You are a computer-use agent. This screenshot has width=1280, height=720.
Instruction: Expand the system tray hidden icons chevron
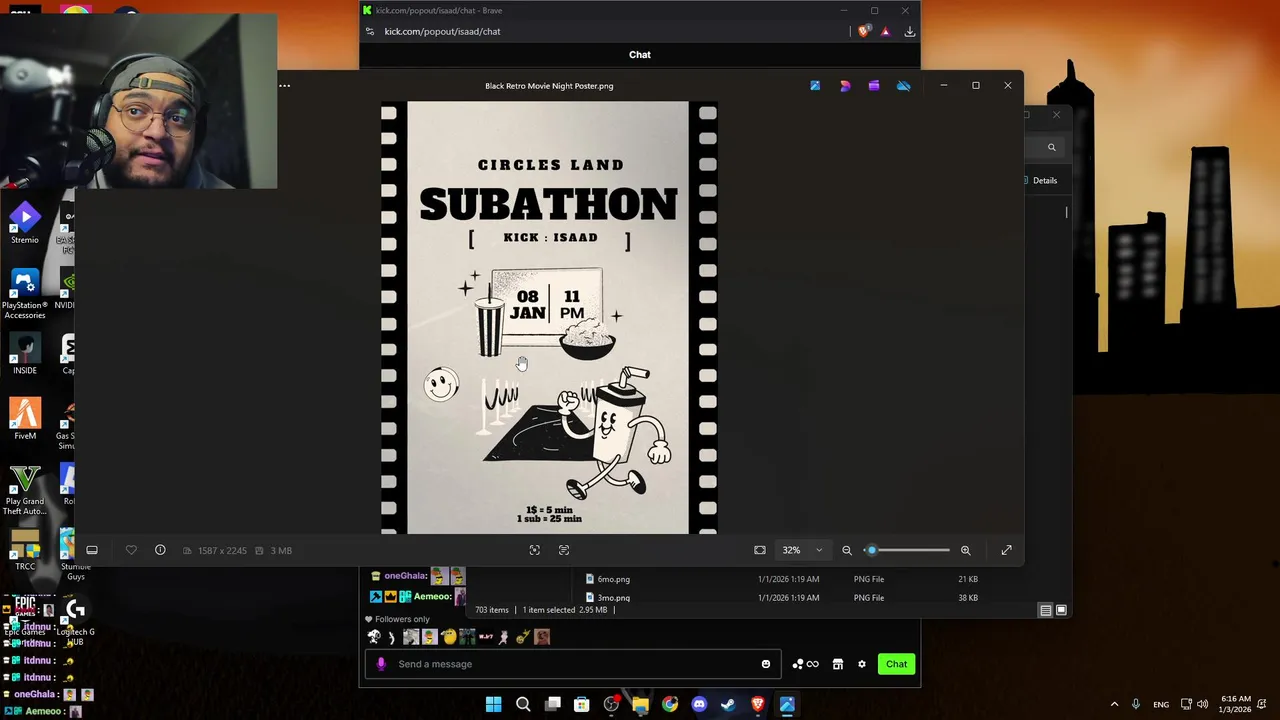1114,704
